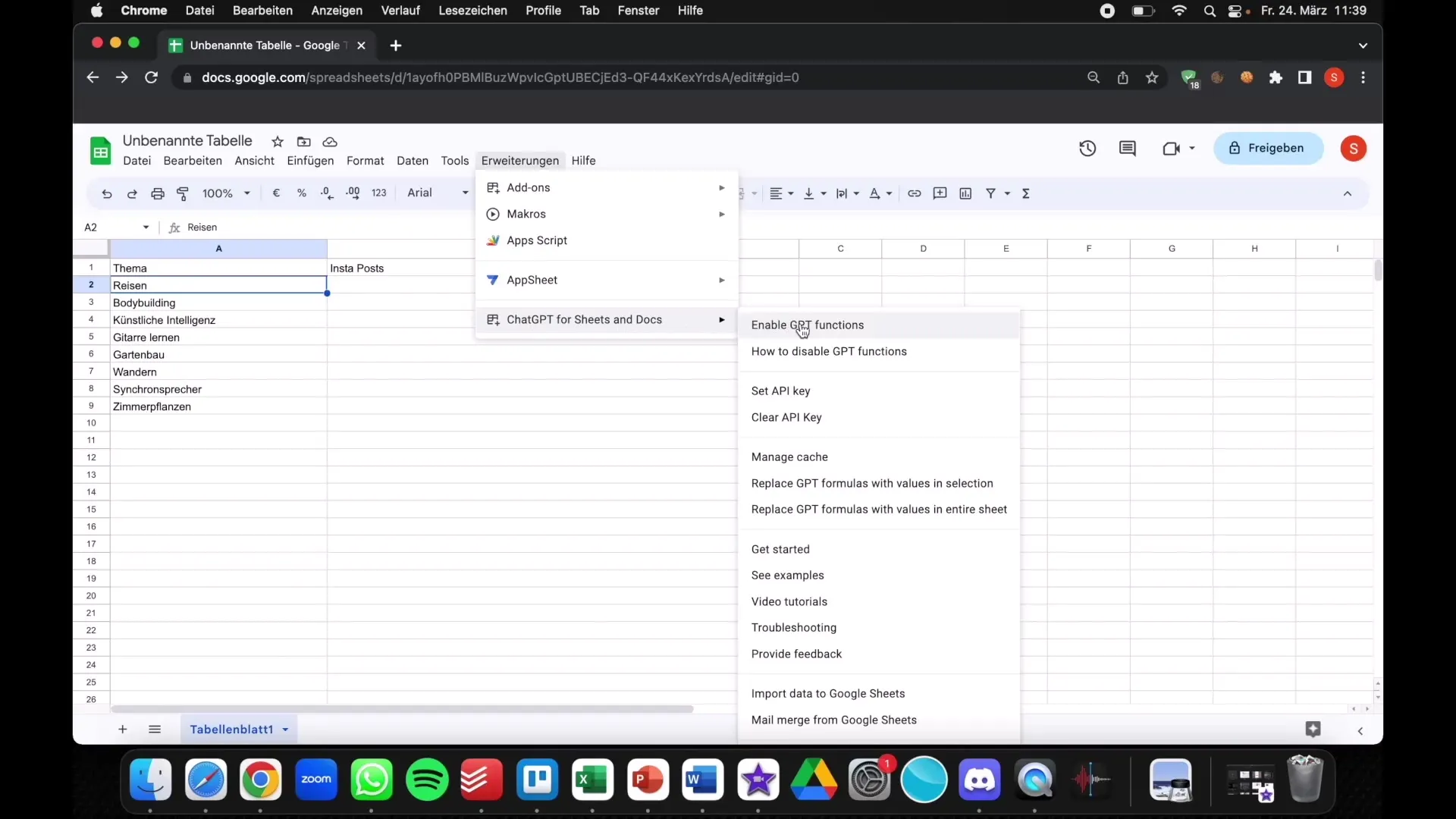Check the cloud save status icon
The image size is (1456, 819).
coord(330,142)
